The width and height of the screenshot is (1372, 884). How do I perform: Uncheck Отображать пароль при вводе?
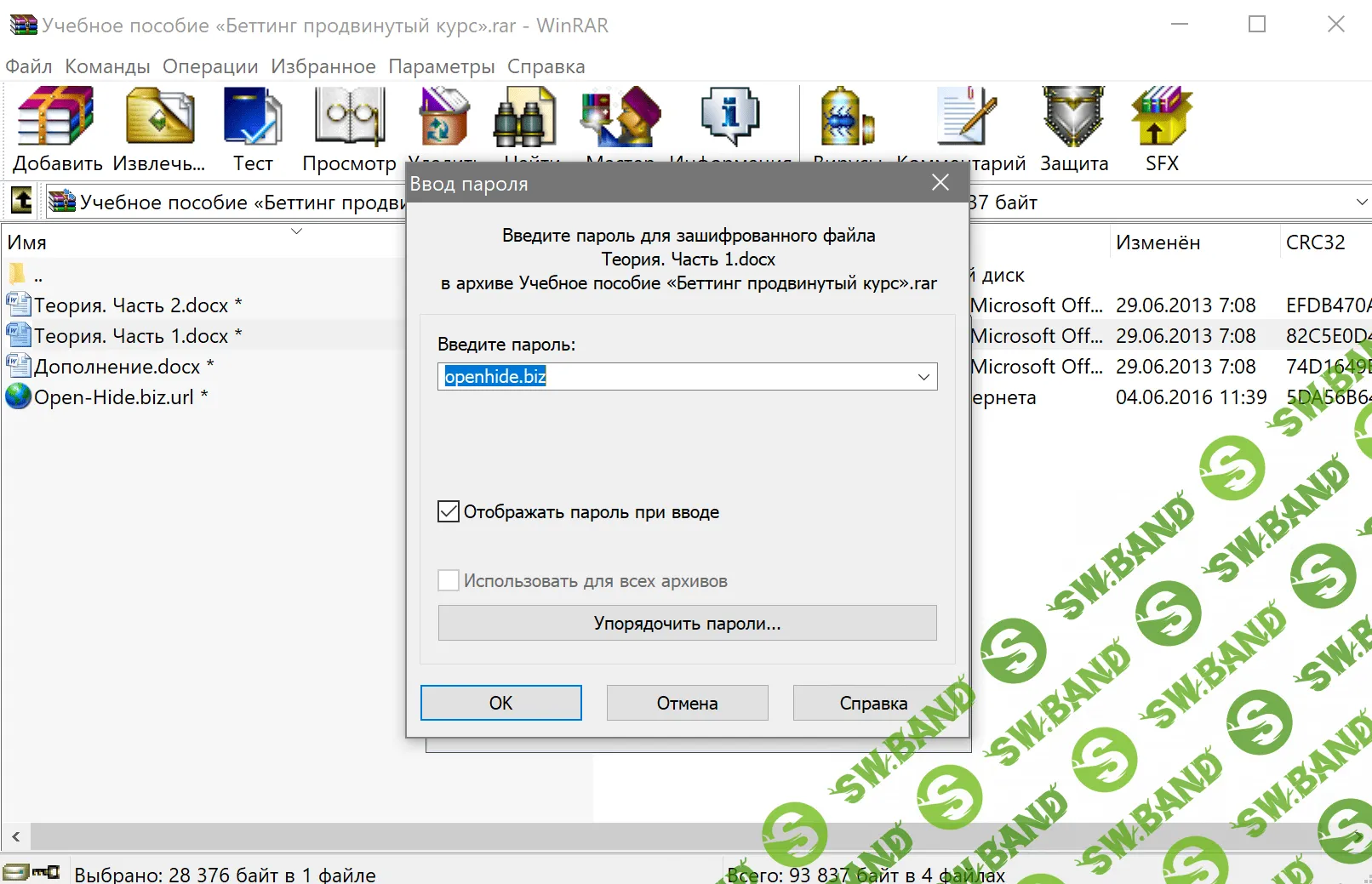(x=449, y=511)
